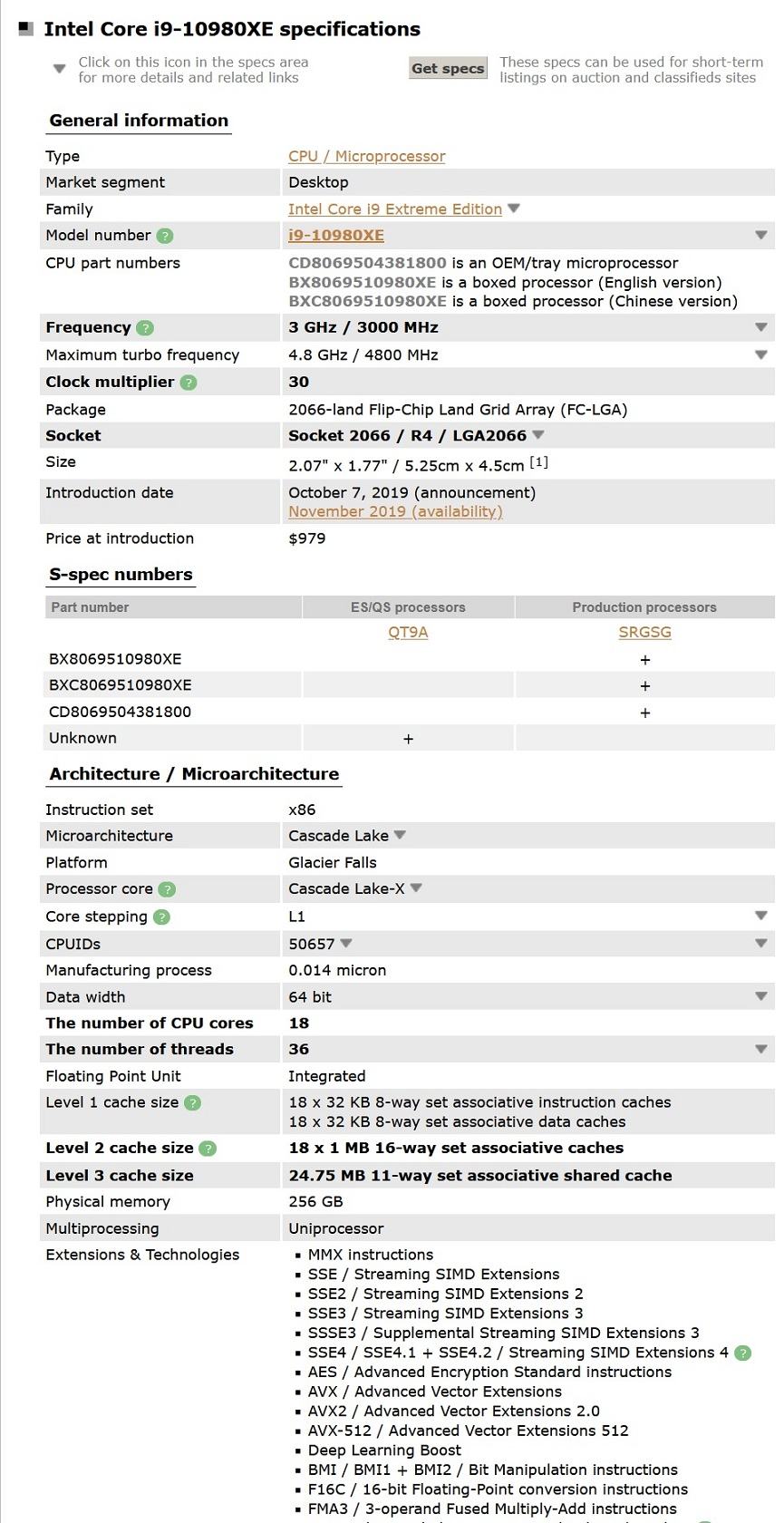Click the help icon beside Model number
The width and height of the screenshot is (784, 1523).
tap(164, 236)
